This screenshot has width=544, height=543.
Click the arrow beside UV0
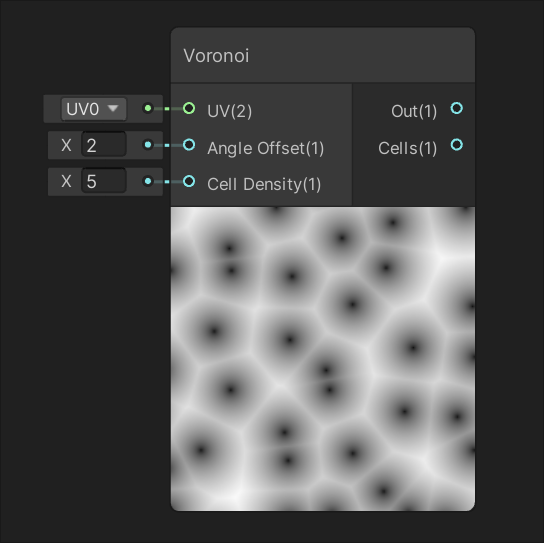click(113, 108)
